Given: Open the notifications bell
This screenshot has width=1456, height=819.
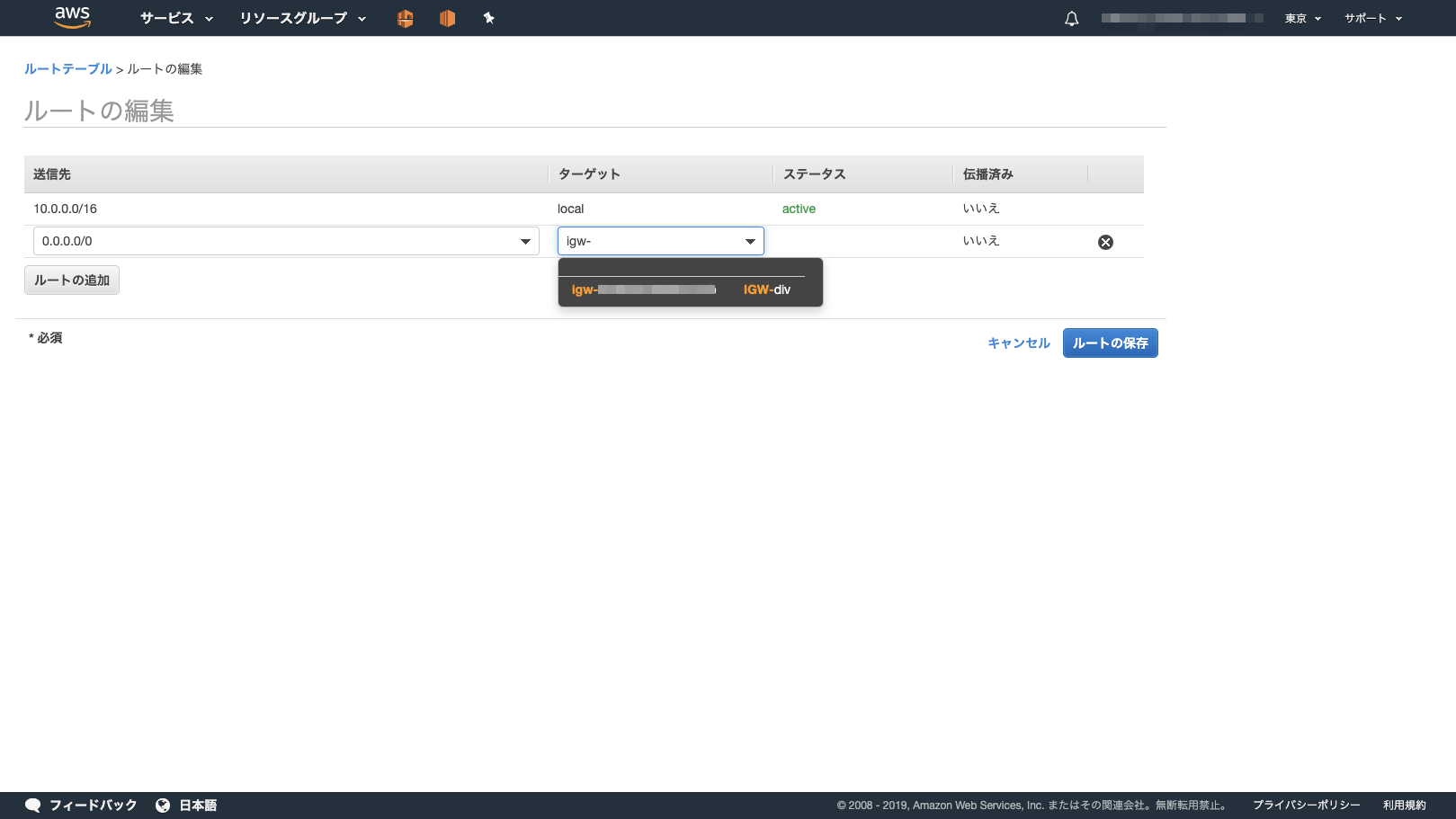Looking at the screenshot, I should pos(1071,19).
